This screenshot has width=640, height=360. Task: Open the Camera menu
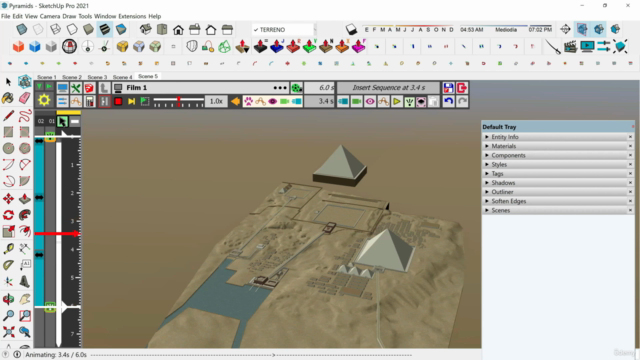[x=50, y=16]
